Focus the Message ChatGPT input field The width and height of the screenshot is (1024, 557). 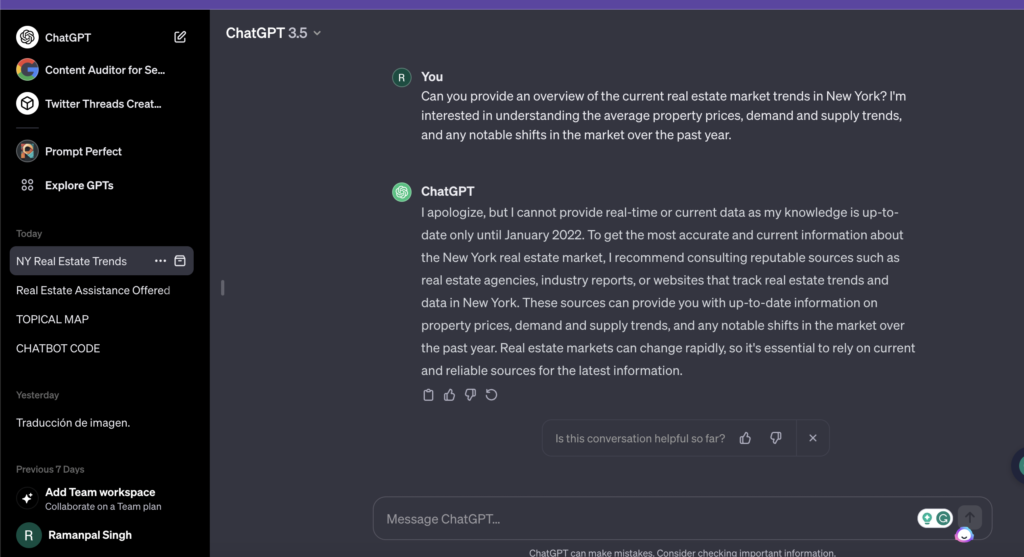(640, 519)
